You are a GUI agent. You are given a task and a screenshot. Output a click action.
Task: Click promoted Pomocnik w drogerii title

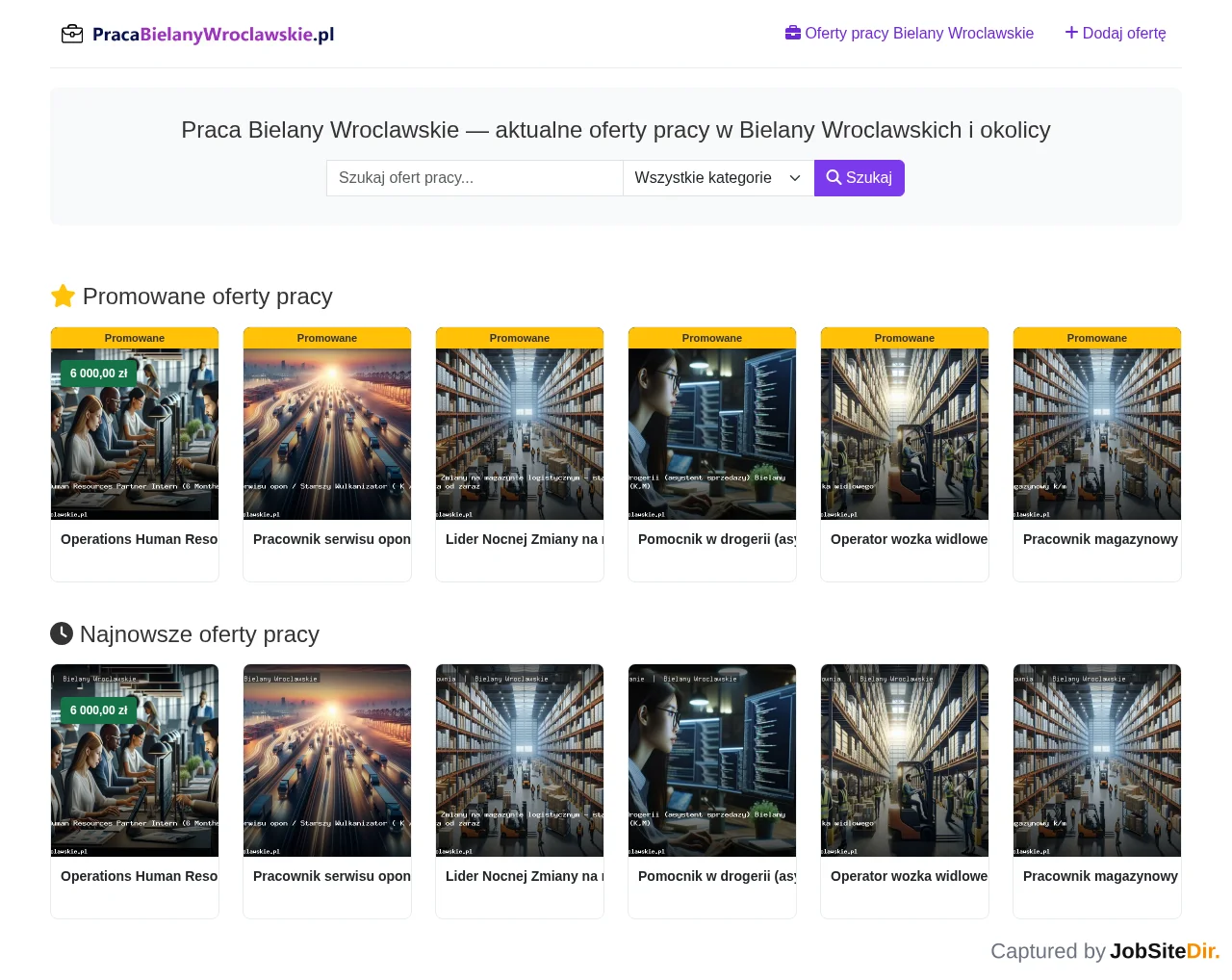717,539
